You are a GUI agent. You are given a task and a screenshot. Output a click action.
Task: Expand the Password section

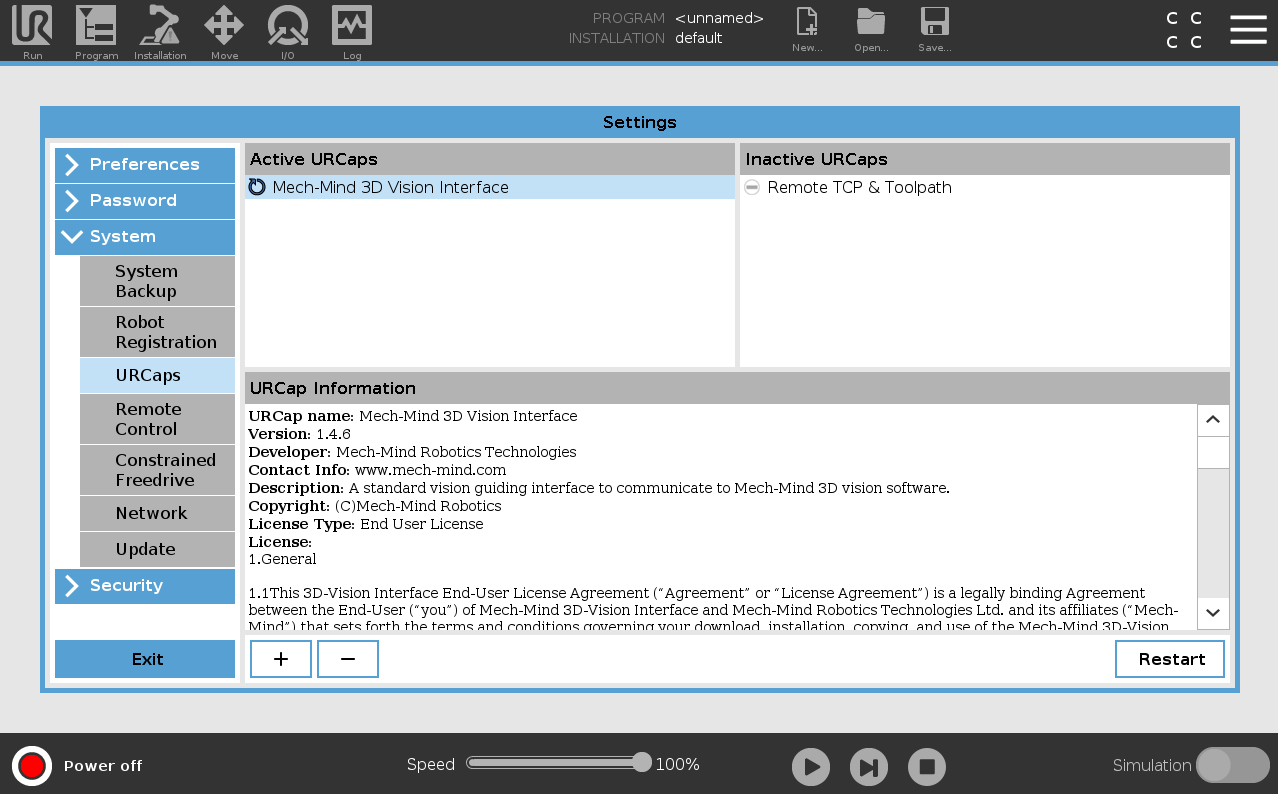145,201
